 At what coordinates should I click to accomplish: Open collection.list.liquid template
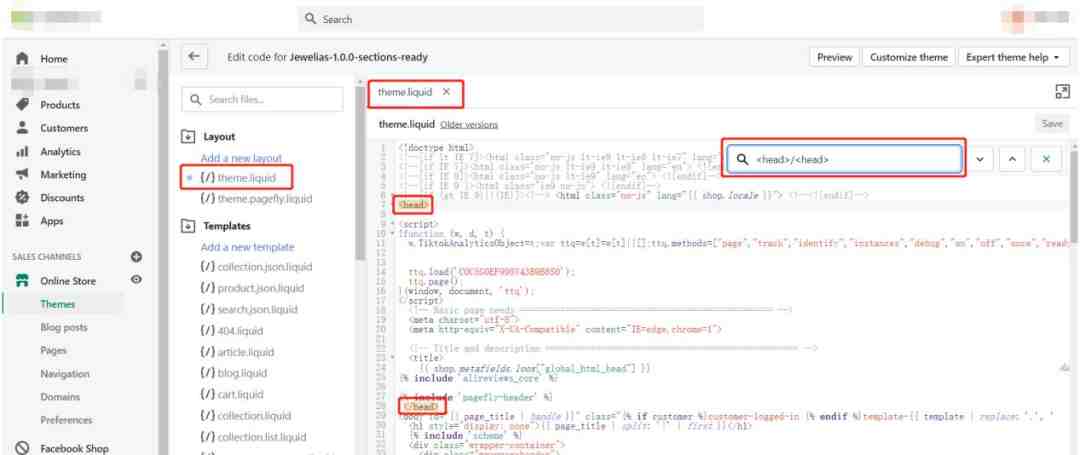253,437
